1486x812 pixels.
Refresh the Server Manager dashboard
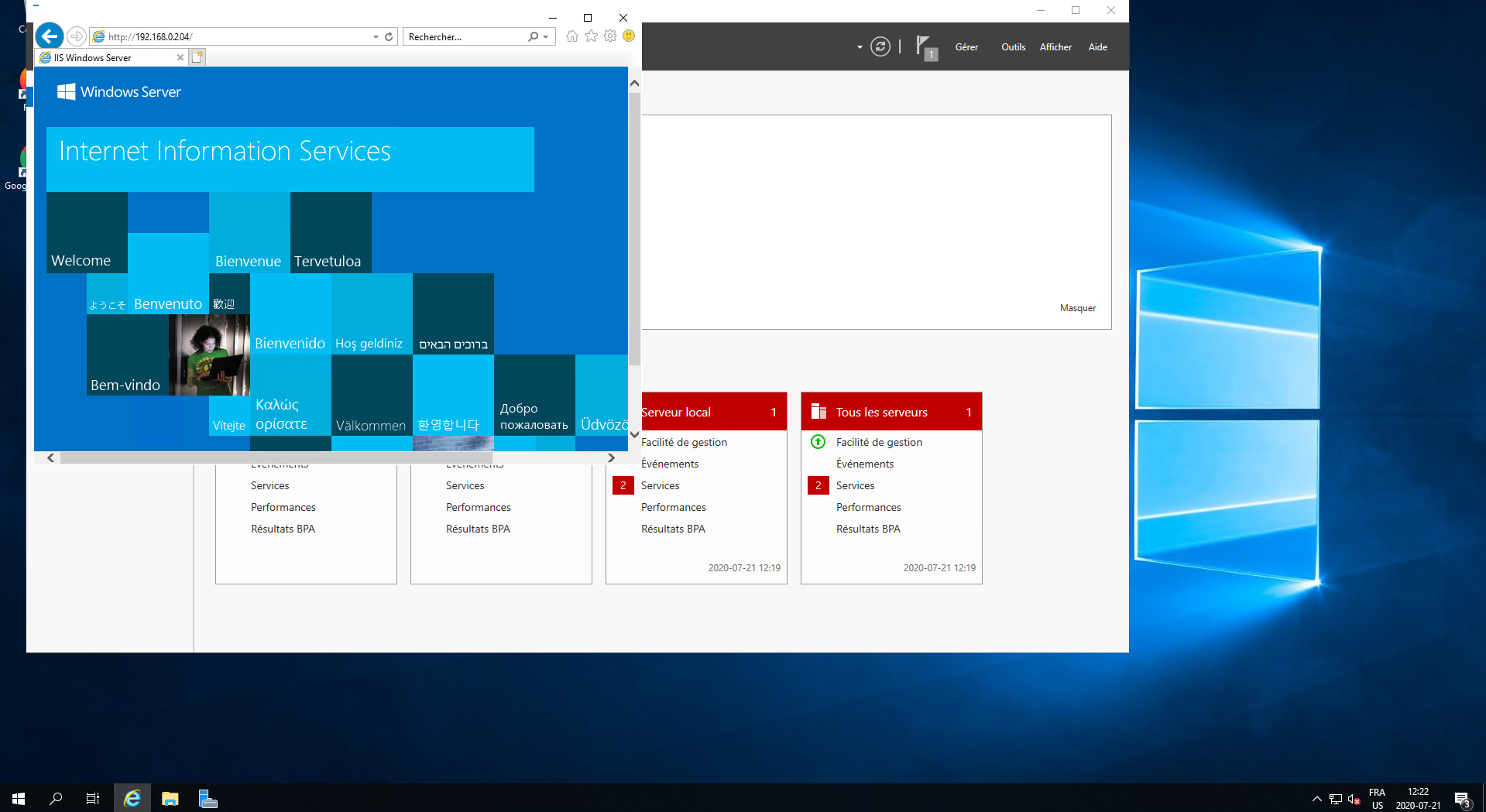(x=880, y=47)
